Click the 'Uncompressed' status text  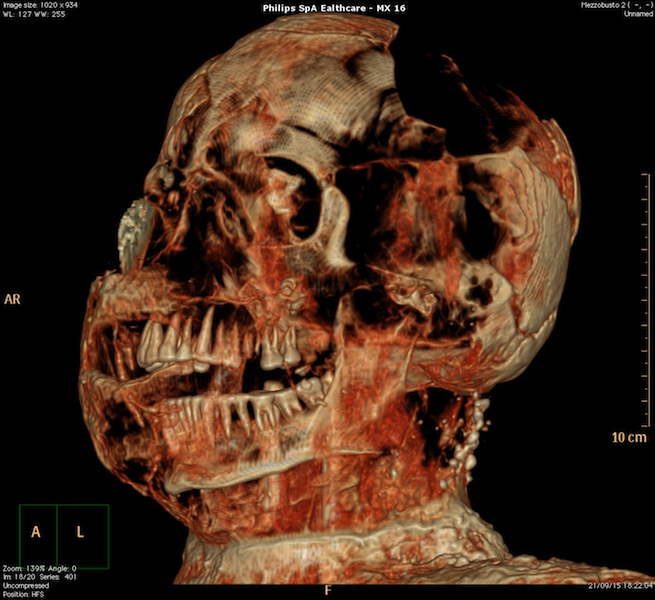(x=26, y=585)
